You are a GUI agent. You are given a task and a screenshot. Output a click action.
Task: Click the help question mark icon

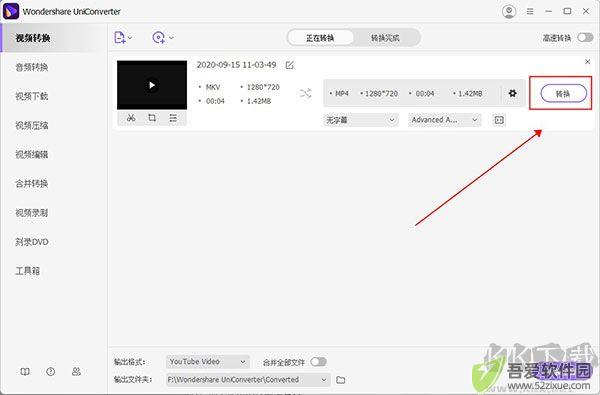click(51, 372)
